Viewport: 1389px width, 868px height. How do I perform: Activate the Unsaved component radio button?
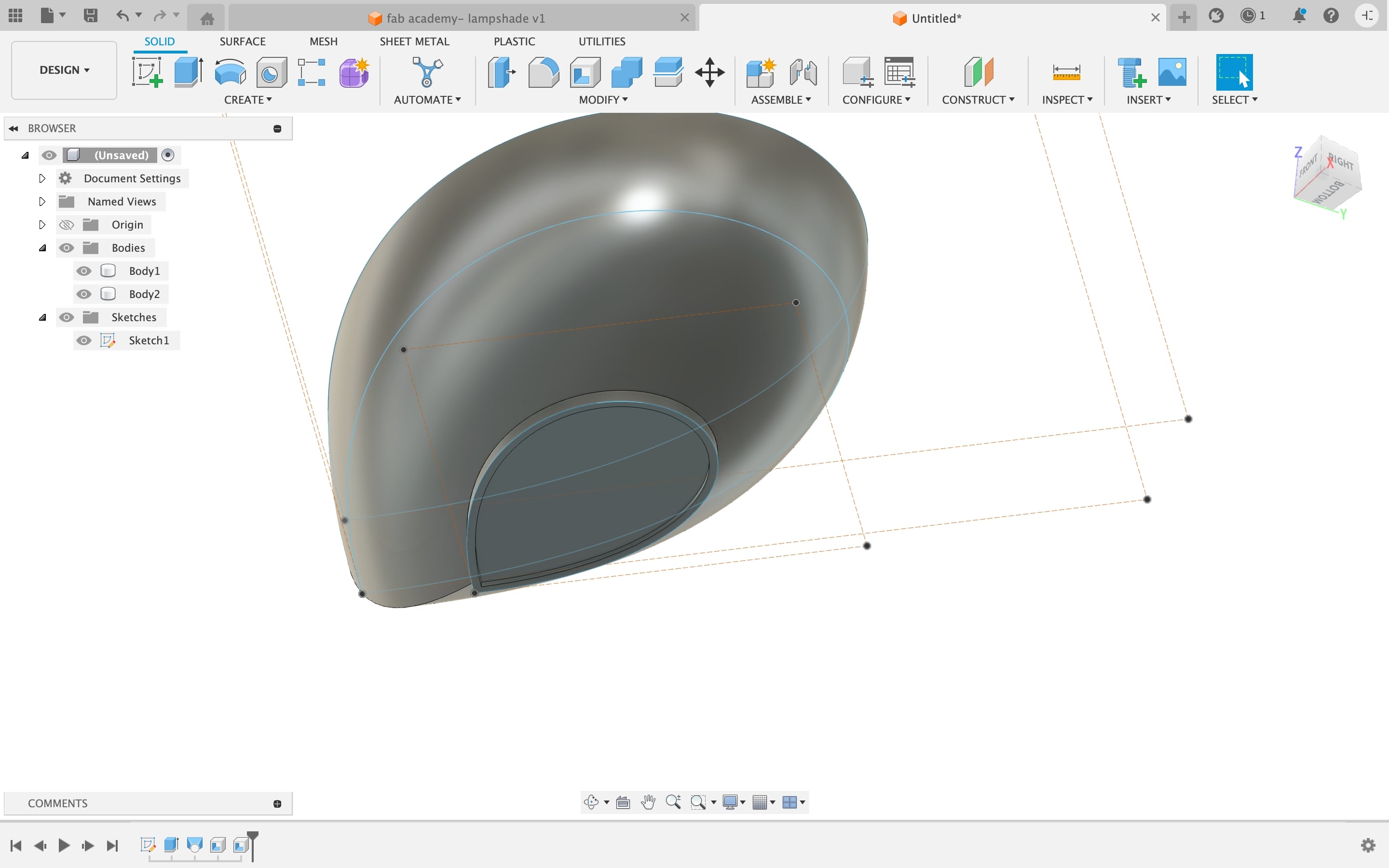168,155
